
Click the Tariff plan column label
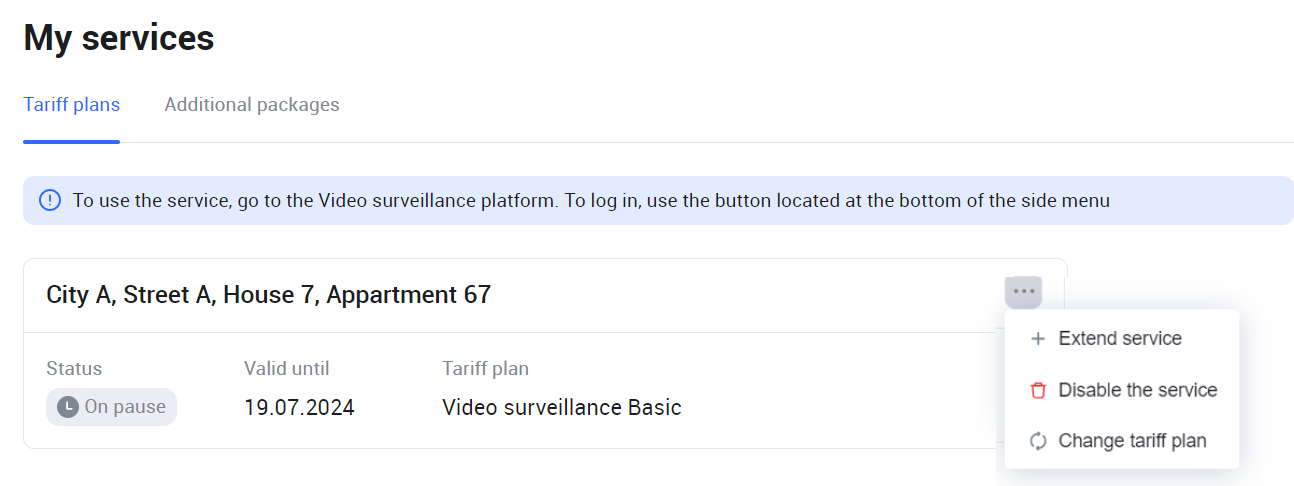[485, 369]
